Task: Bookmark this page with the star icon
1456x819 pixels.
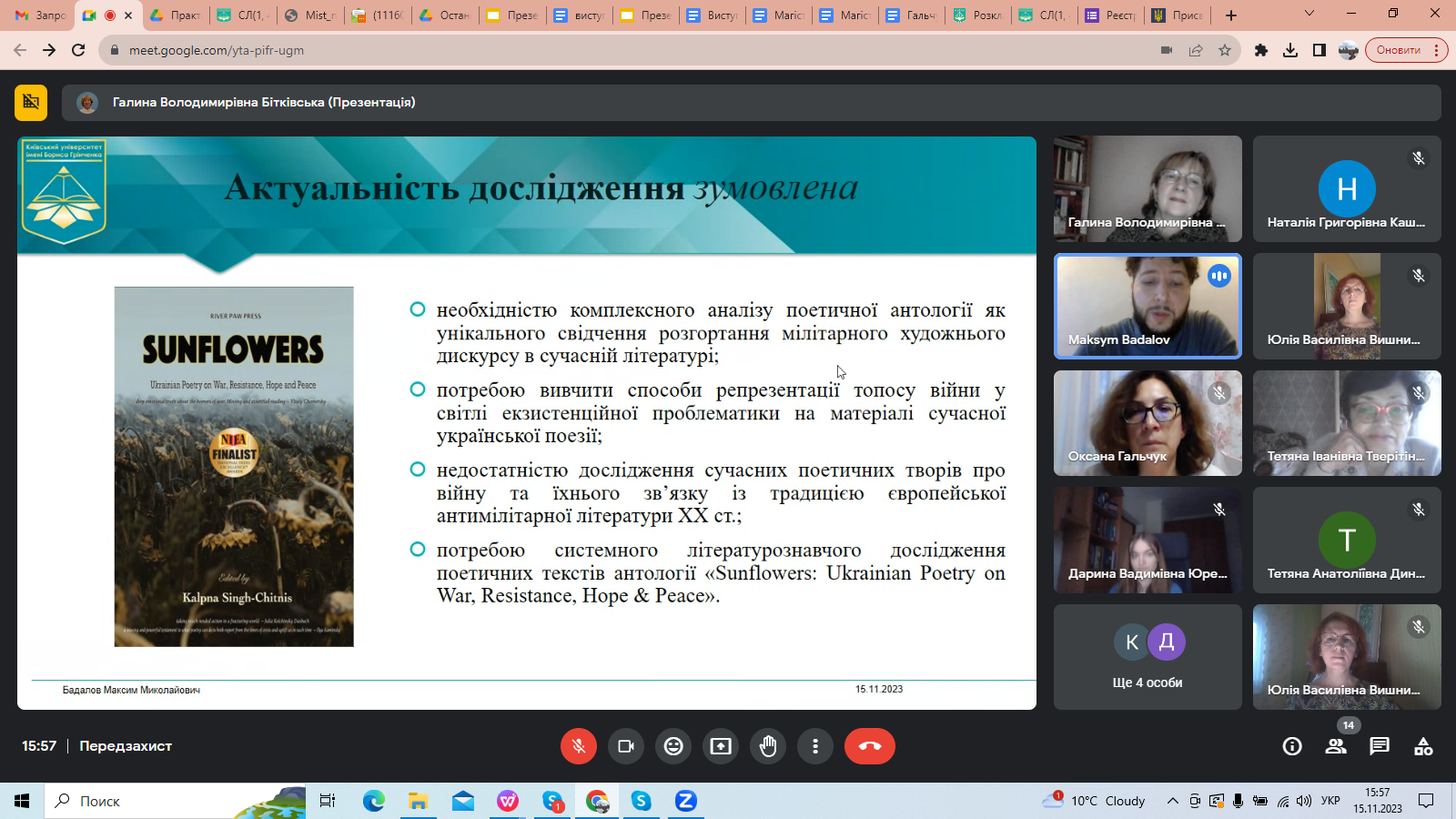Action: click(1225, 50)
